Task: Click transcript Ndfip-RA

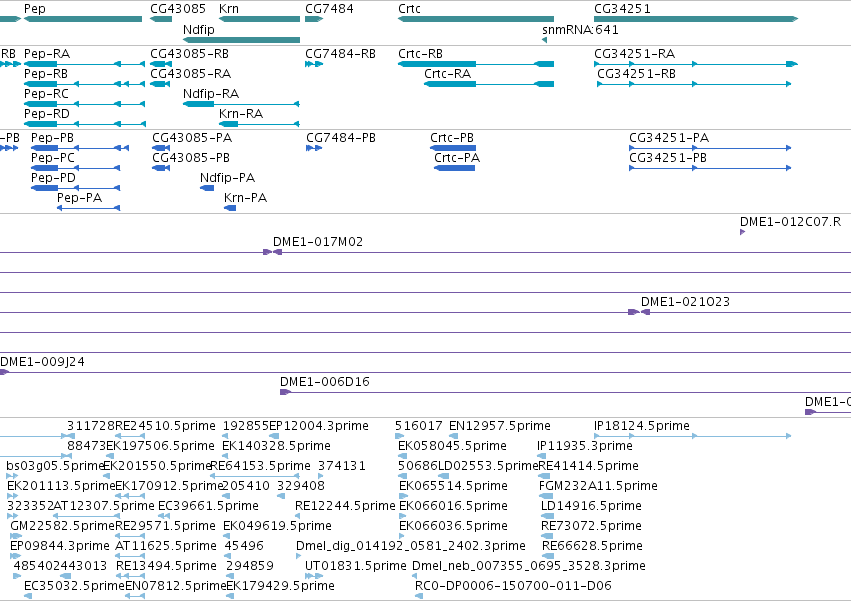Action: [211, 94]
